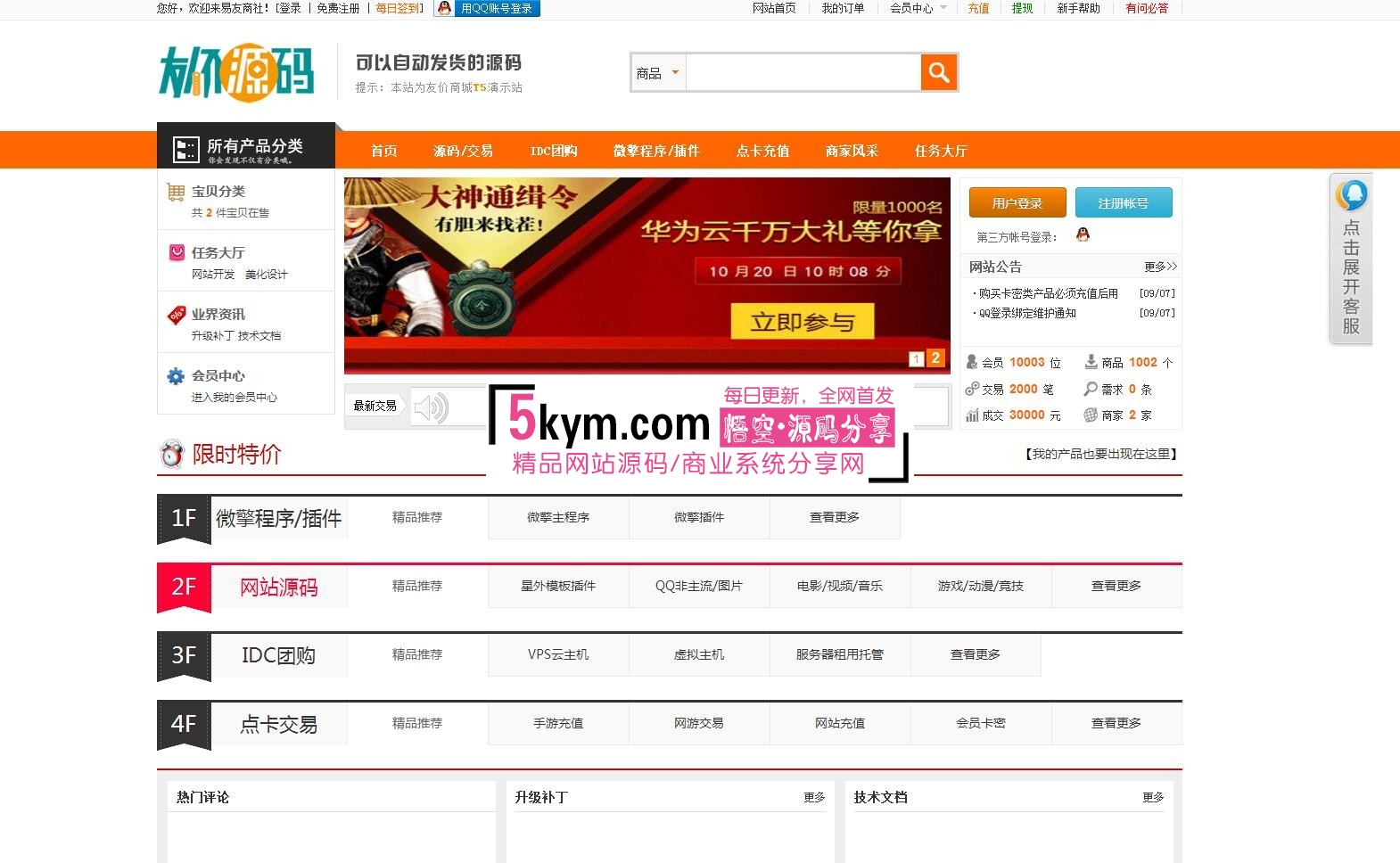
Task: Select 任务大厅 in navigation bar
Action: [x=942, y=151]
